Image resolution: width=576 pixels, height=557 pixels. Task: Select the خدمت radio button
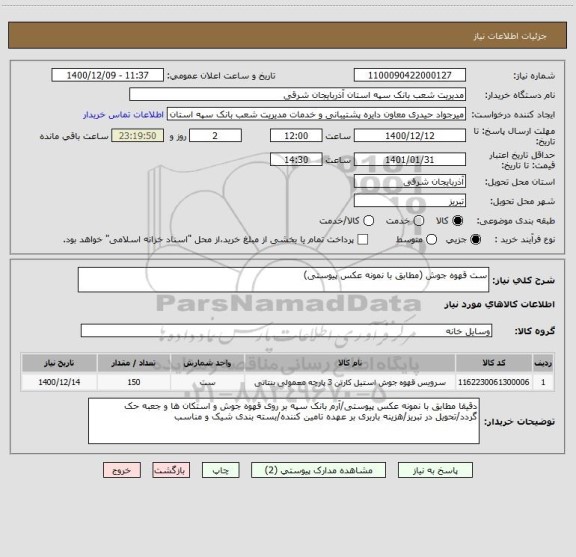419,221
